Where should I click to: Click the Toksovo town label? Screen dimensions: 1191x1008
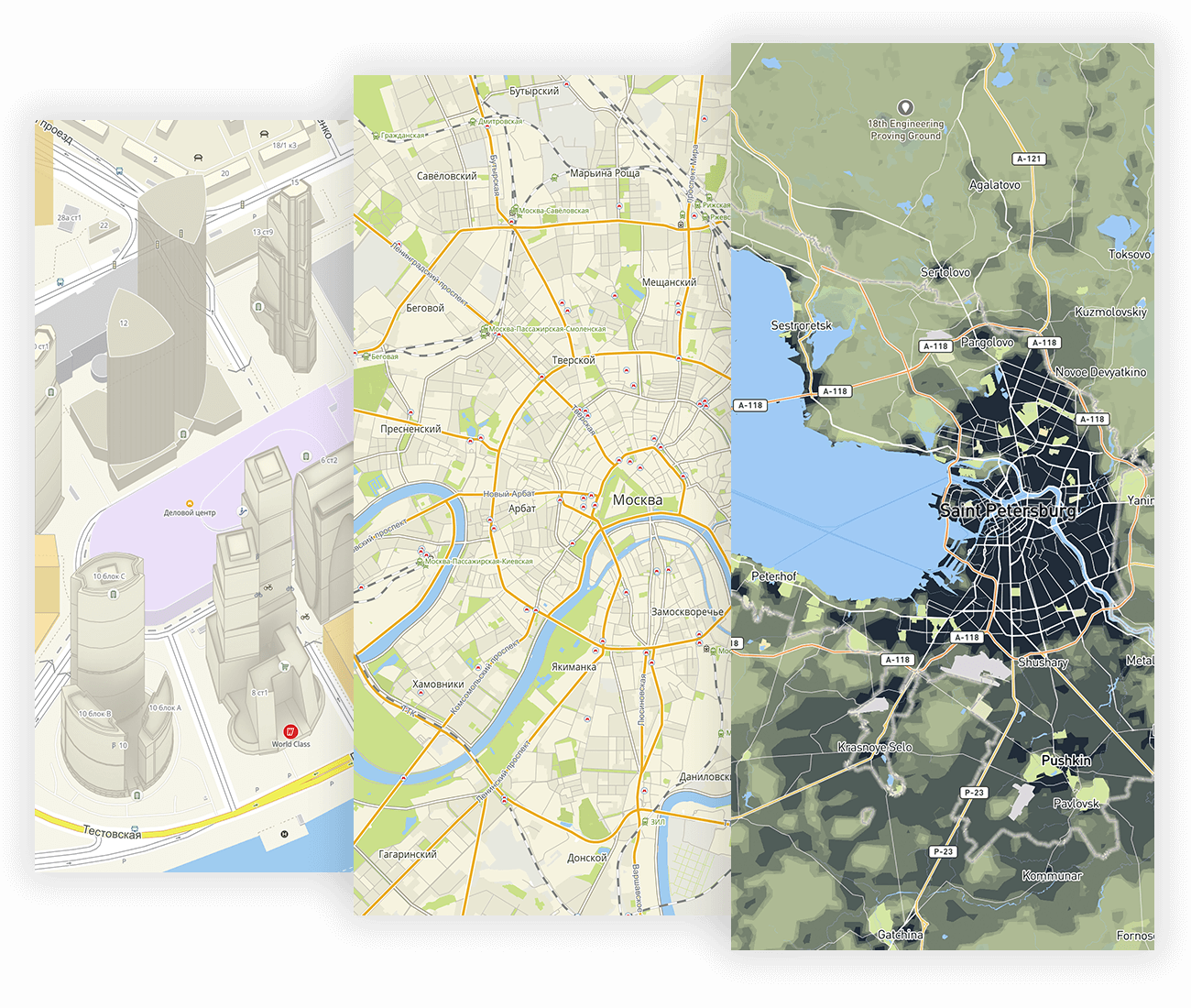(x=1129, y=255)
